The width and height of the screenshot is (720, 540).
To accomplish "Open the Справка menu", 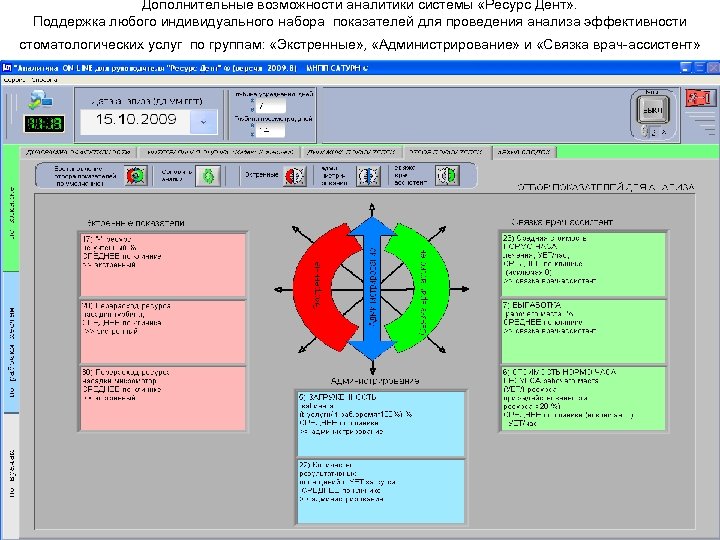I will point(45,80).
